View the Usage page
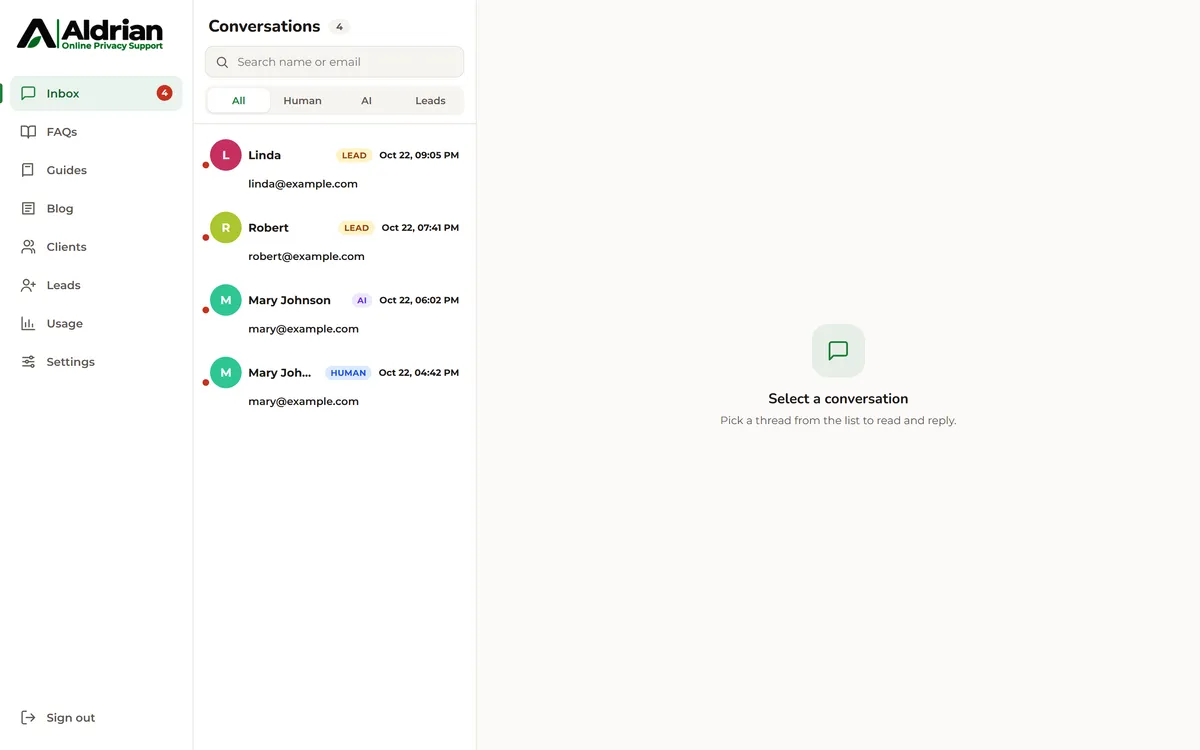Screen dimensions: 1200x750 [x=96, y=324]
